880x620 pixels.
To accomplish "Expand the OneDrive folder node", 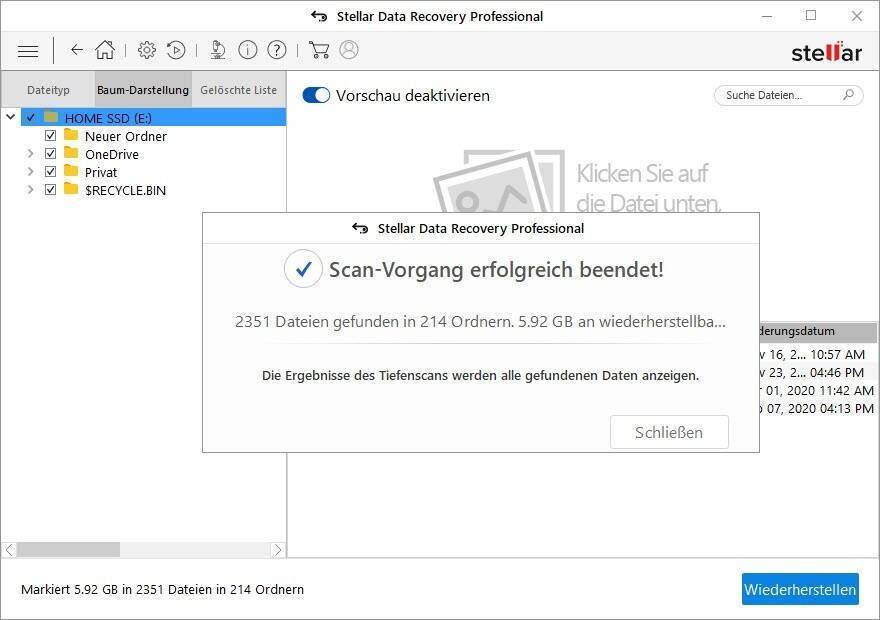I will tap(30, 154).
